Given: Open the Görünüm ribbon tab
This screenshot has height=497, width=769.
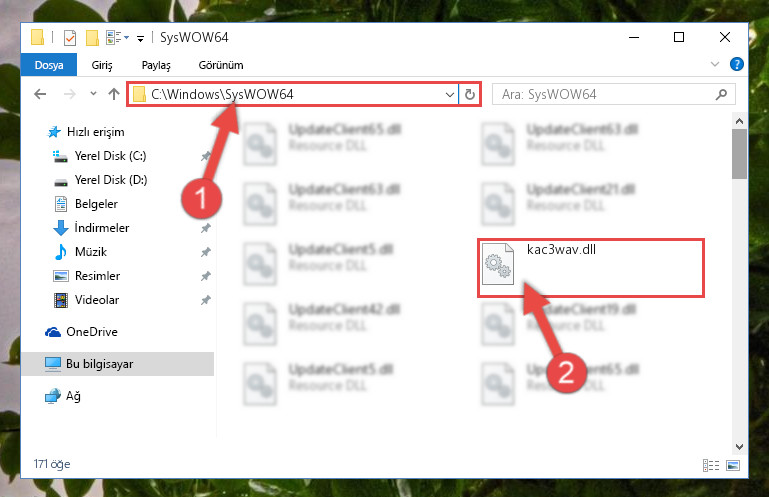Looking at the screenshot, I should pyautogui.click(x=221, y=65).
